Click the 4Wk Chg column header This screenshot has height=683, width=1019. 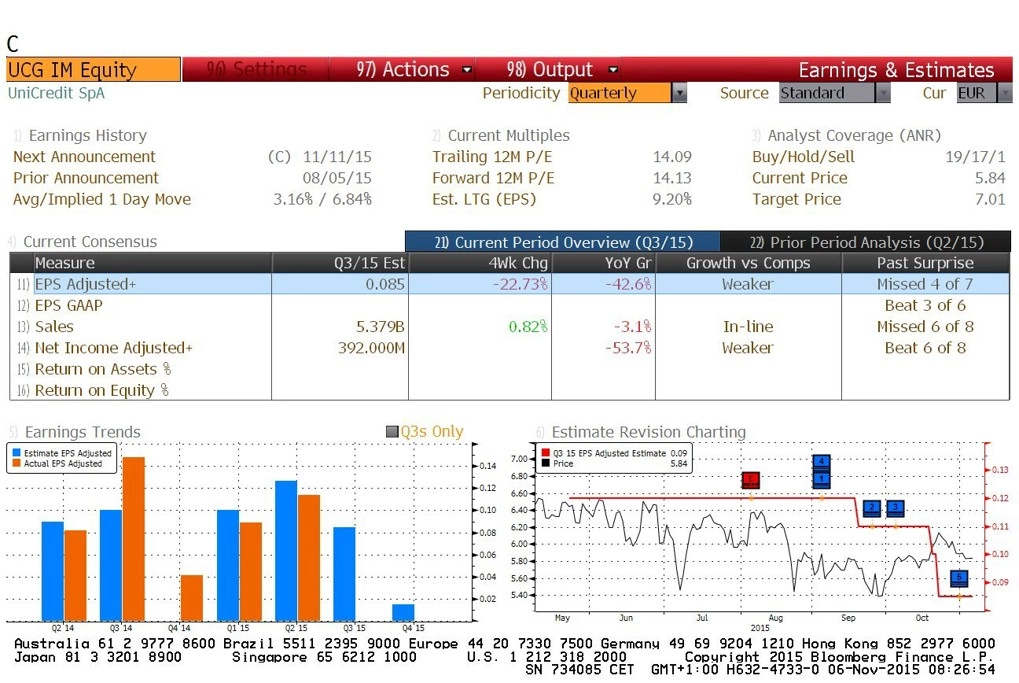(x=480, y=263)
